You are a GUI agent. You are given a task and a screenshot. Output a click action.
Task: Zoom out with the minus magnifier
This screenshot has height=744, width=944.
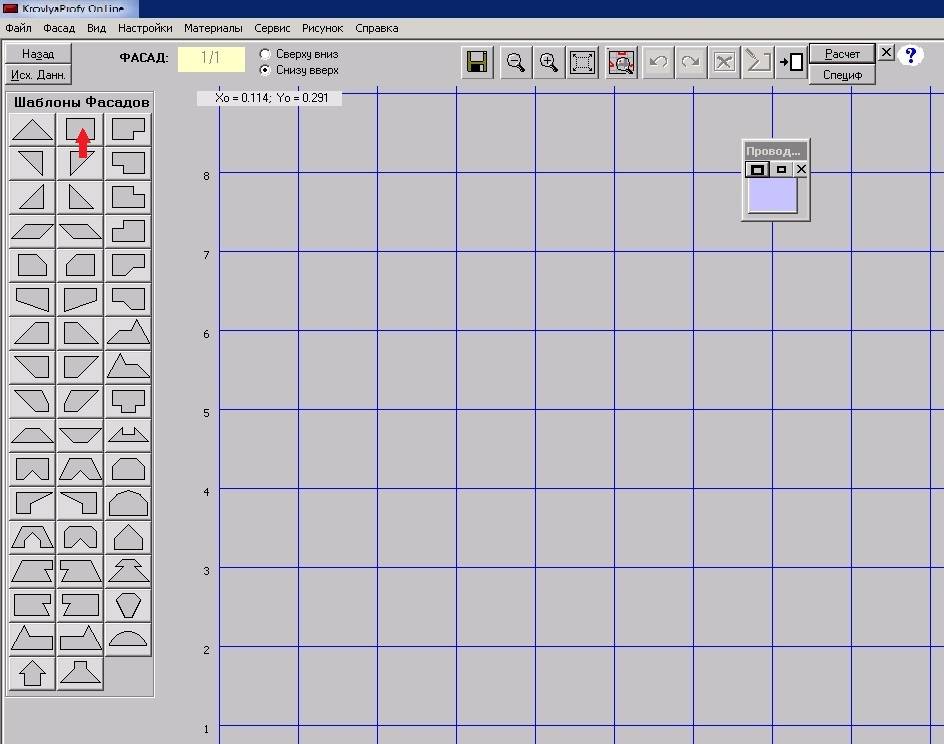pos(515,63)
